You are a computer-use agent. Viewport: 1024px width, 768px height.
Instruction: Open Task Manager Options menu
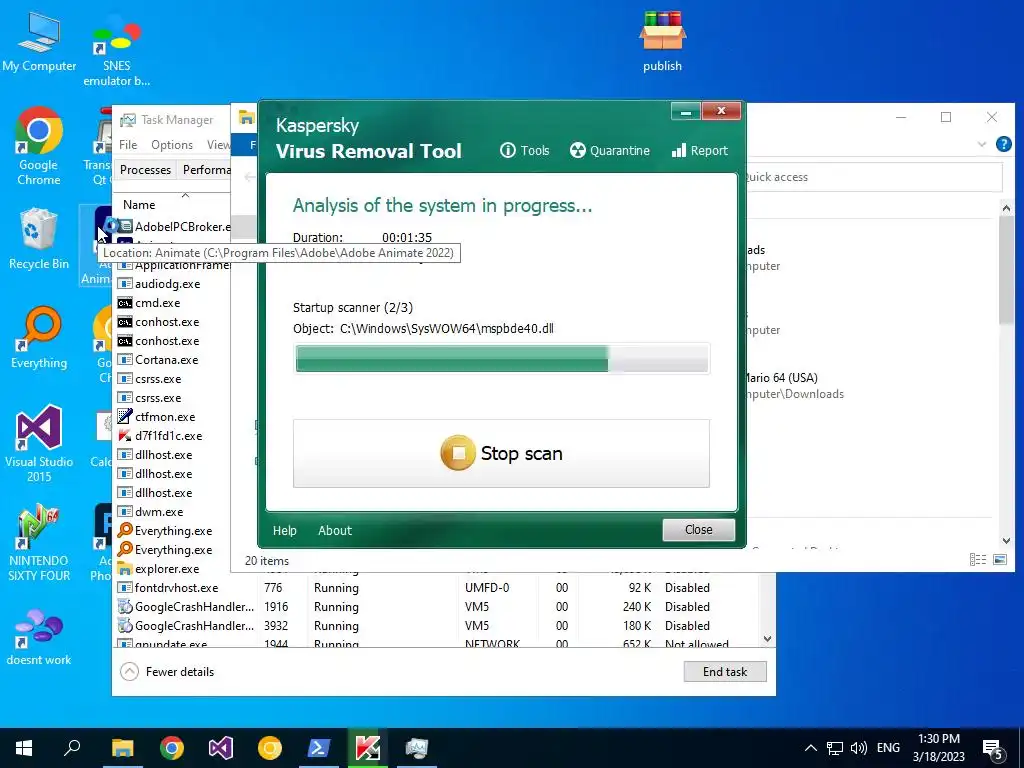point(172,144)
